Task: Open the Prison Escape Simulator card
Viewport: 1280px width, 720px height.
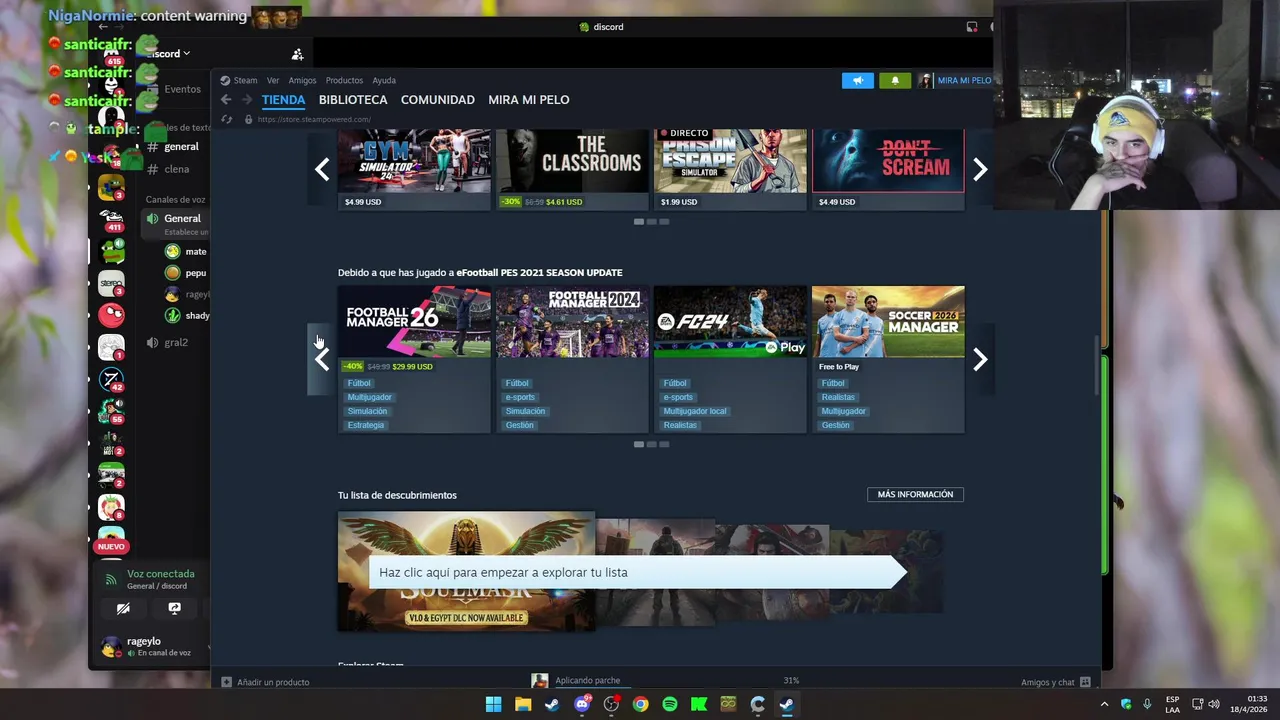Action: 730,169
